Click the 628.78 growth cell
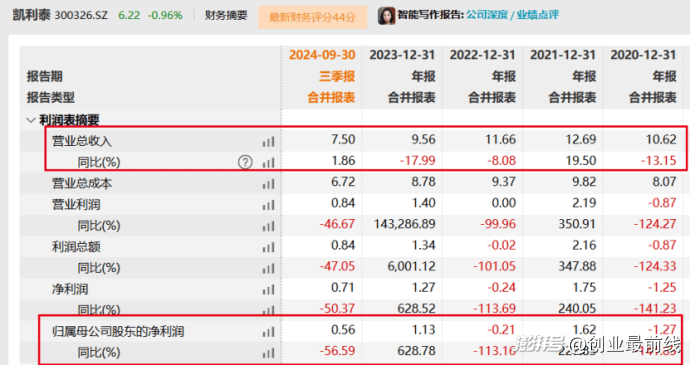The width and height of the screenshot is (690, 365). [416, 351]
